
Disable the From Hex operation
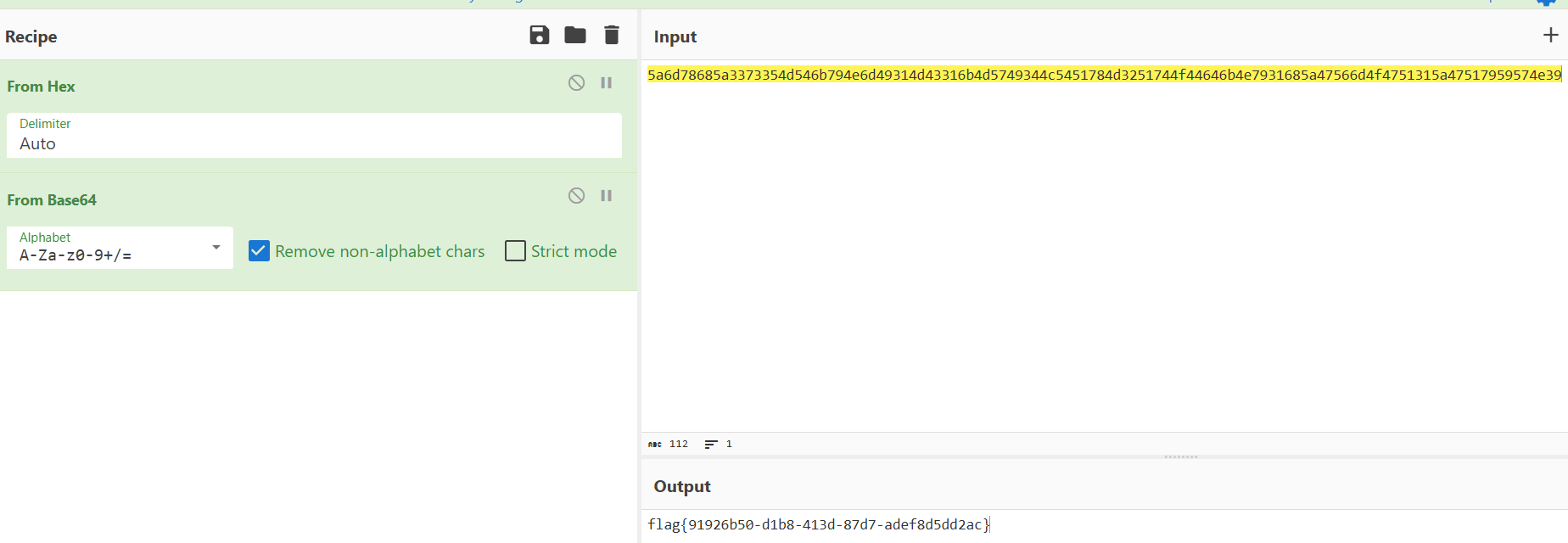click(576, 82)
